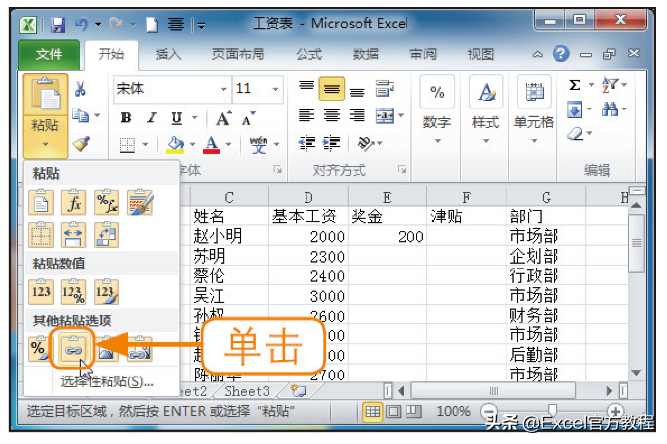This screenshot has height=444, width=667.
Task: Click the Undo arrow icon
Action: point(81,24)
